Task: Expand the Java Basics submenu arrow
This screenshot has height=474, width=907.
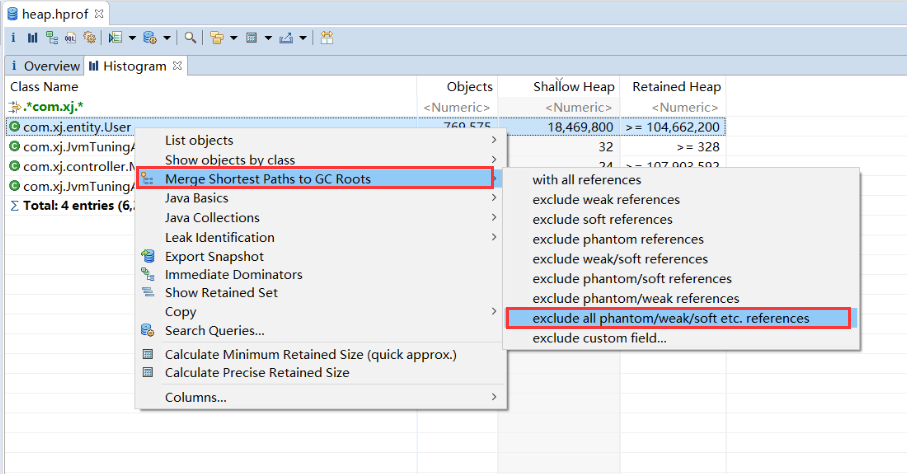Action: click(493, 198)
